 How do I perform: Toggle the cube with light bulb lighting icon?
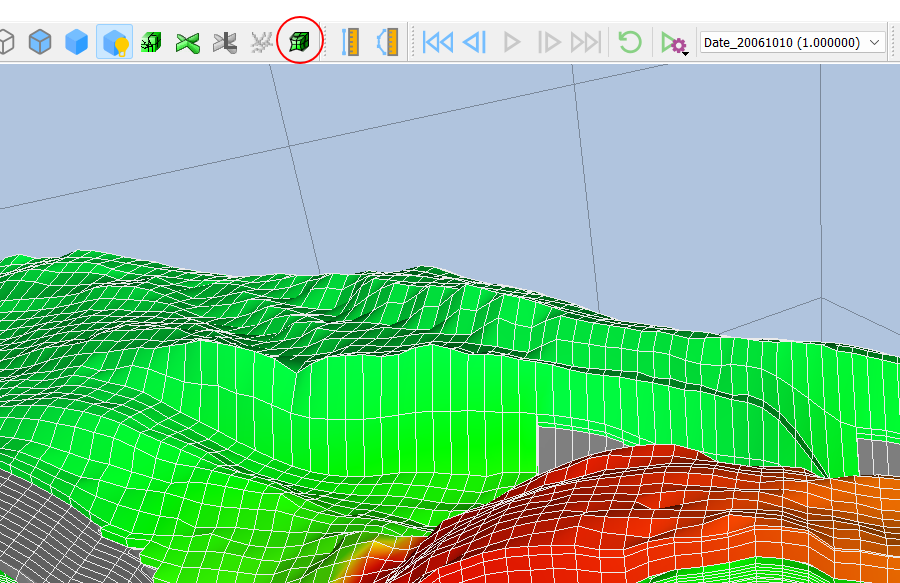click(114, 42)
